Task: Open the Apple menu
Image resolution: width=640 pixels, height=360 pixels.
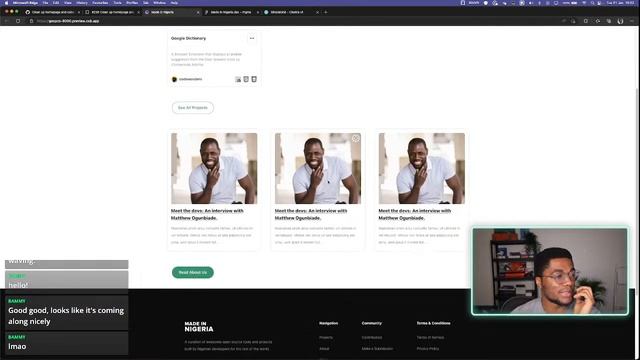Action: tap(6, 3)
